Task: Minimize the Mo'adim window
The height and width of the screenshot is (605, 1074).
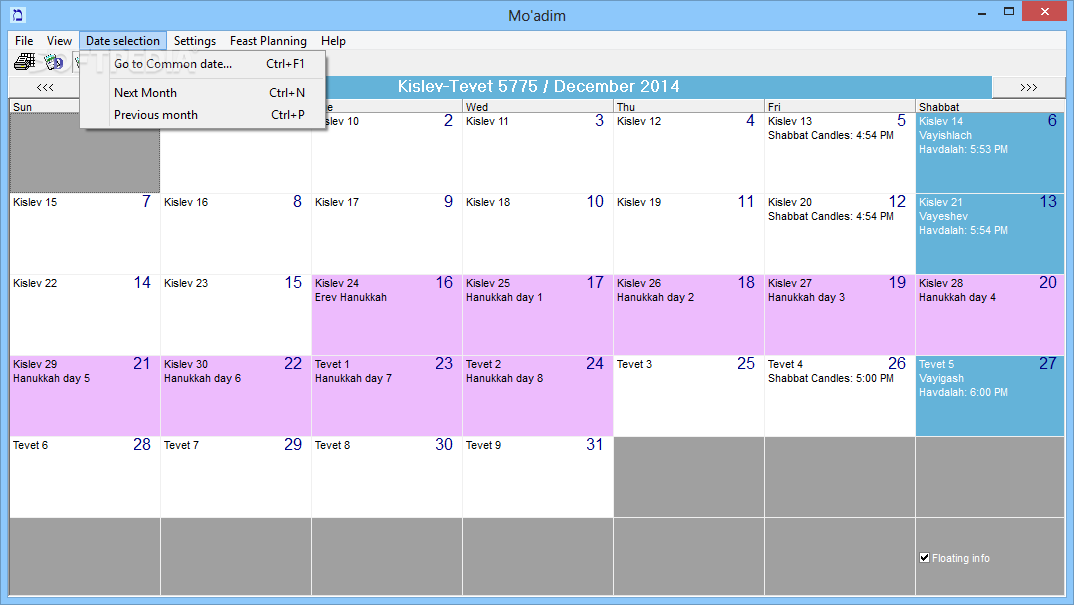Action: click(x=982, y=12)
